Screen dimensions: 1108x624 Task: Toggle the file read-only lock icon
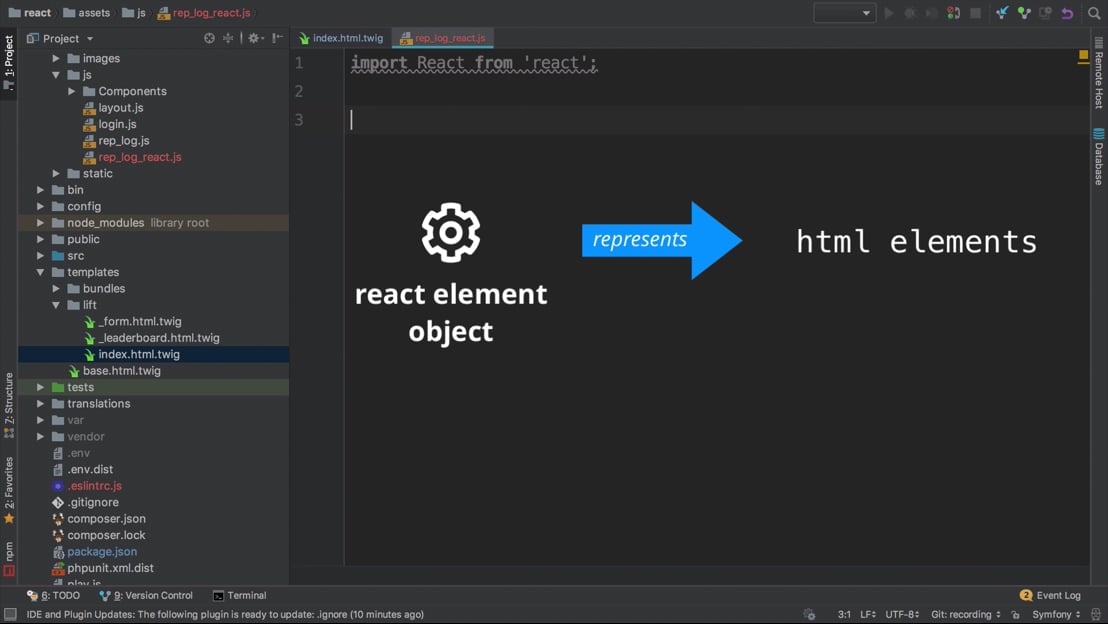point(1015,614)
